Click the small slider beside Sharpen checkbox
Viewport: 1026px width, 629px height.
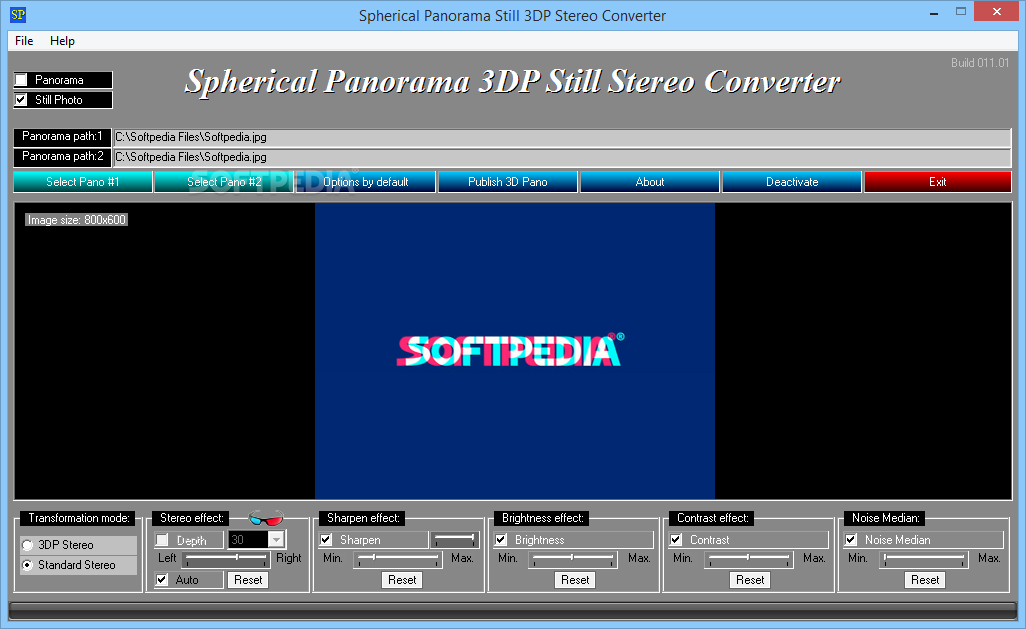[x=455, y=539]
